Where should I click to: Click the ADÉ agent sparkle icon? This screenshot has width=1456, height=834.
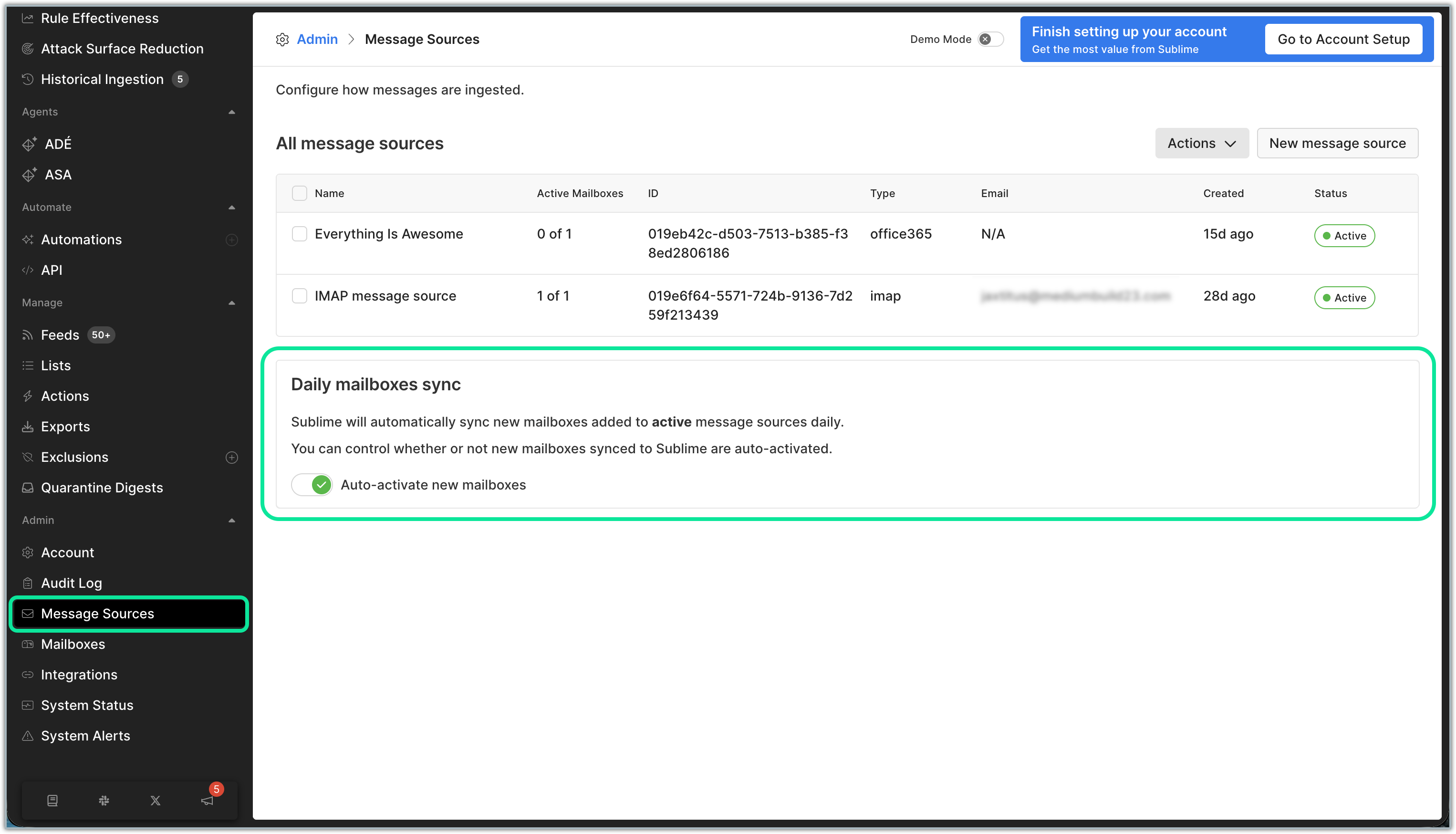point(29,144)
